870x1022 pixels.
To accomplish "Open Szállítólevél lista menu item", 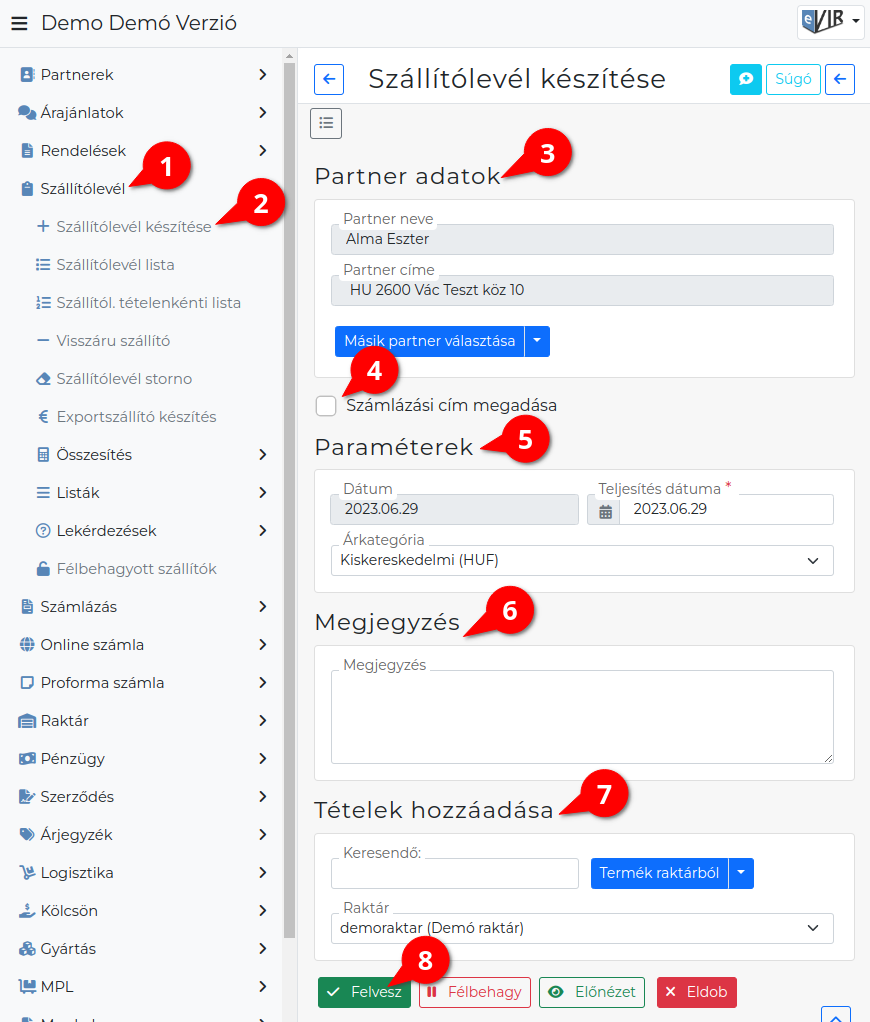I will click(x=115, y=265).
